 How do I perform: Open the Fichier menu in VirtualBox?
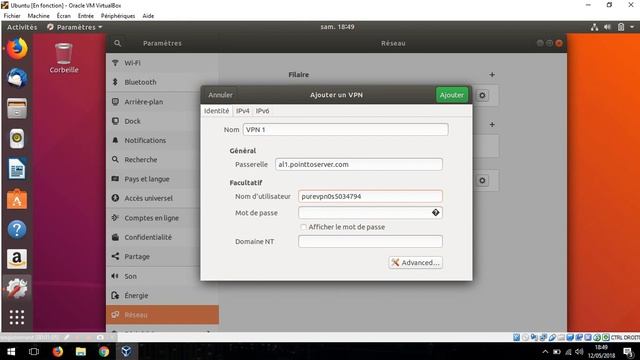[12, 16]
